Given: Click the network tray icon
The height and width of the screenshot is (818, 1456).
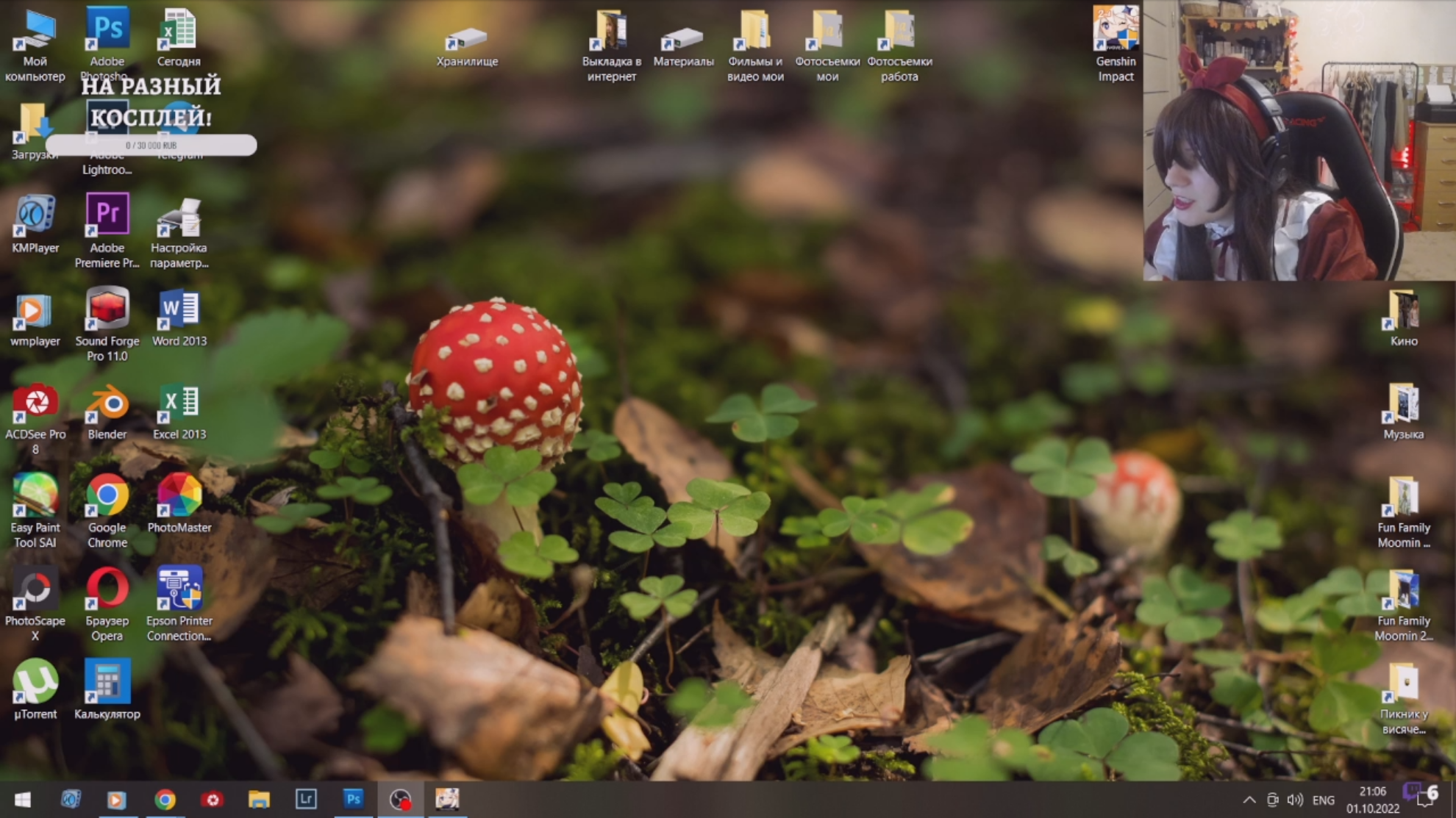Looking at the screenshot, I should coord(1272,800).
